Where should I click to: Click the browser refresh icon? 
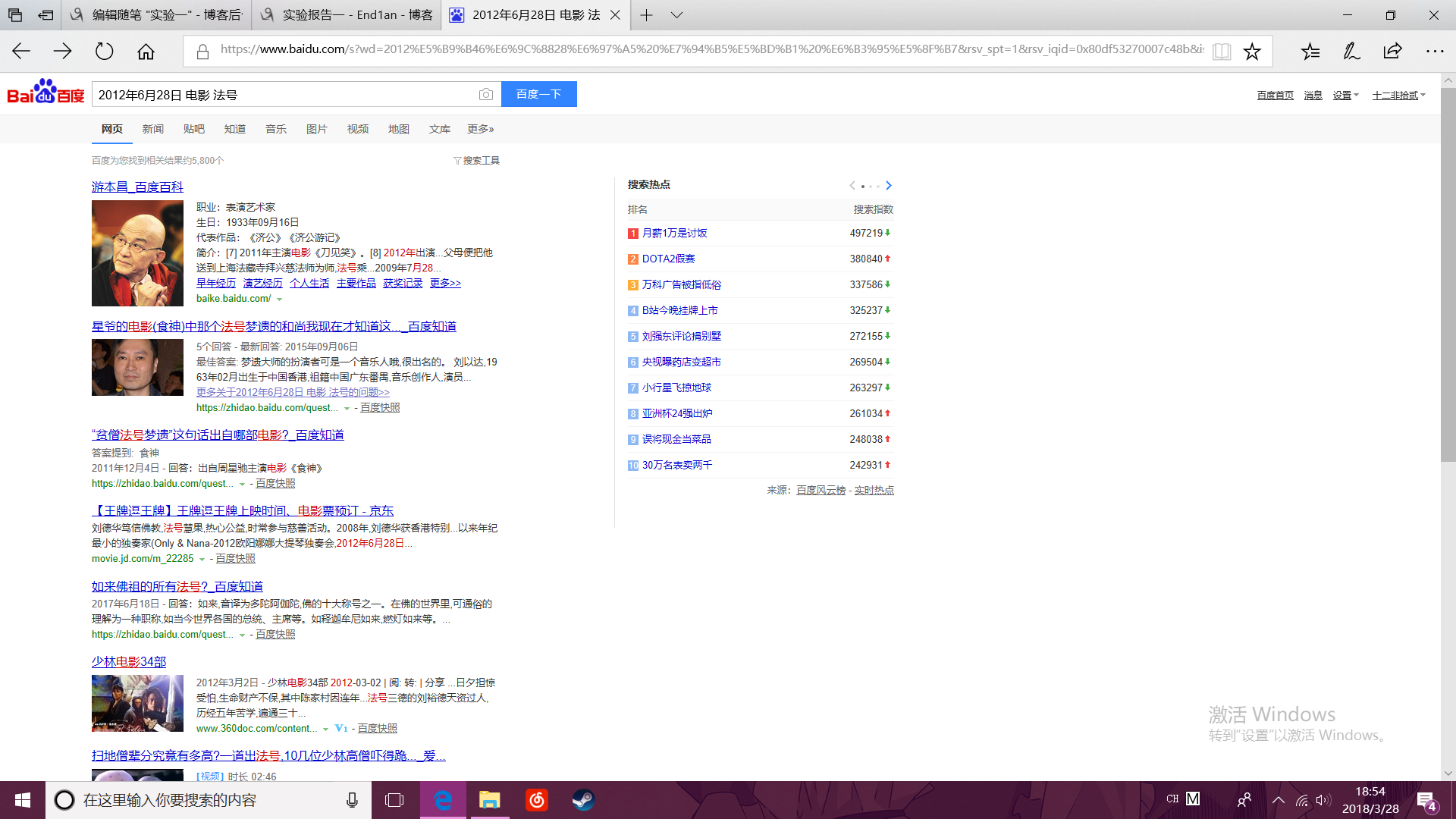point(104,51)
